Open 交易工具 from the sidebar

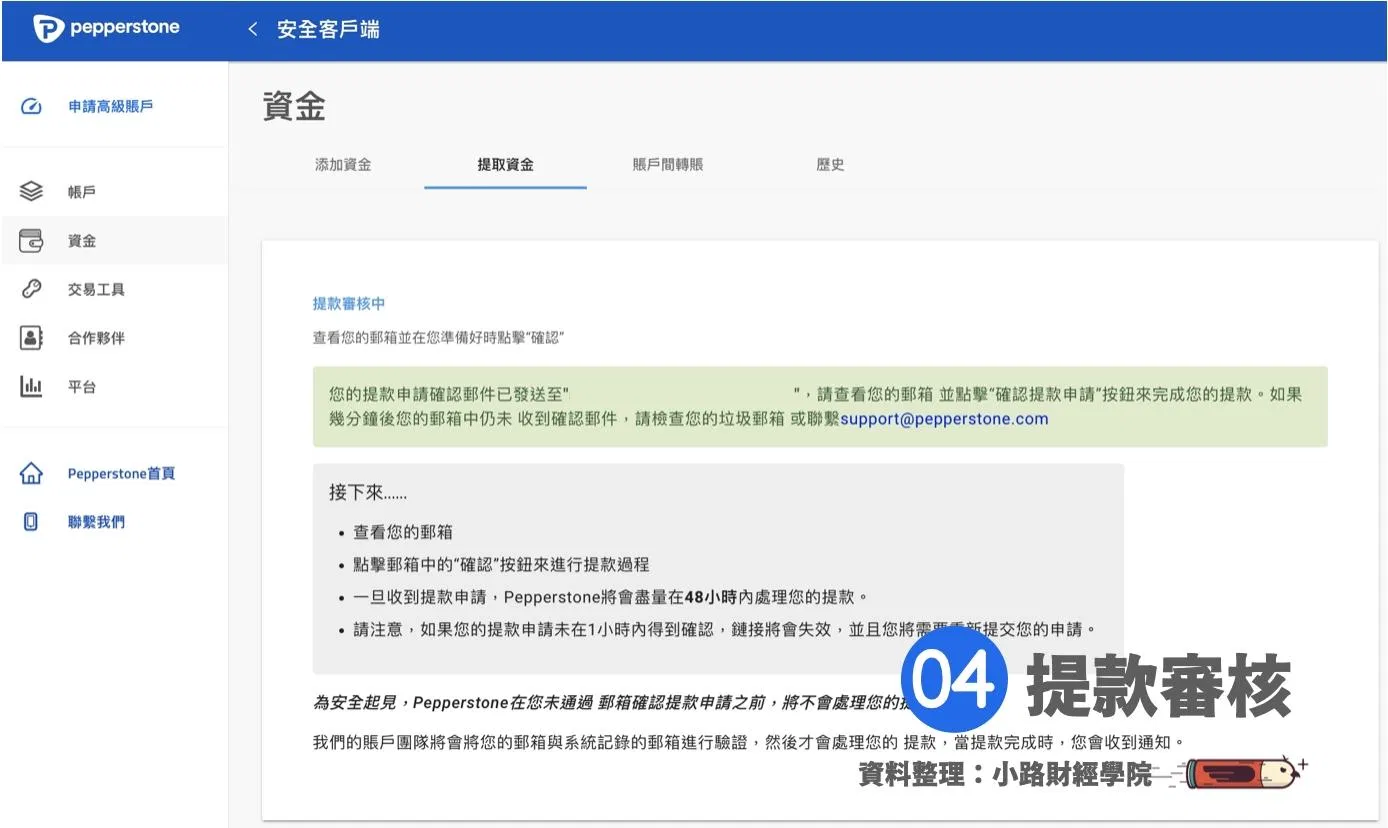[96, 290]
